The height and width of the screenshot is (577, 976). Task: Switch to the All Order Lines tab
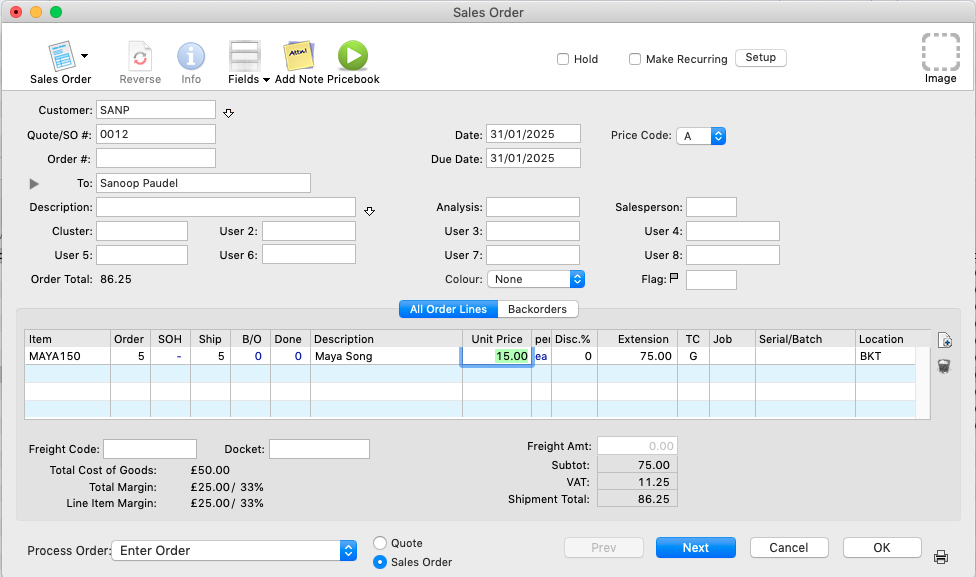point(448,309)
